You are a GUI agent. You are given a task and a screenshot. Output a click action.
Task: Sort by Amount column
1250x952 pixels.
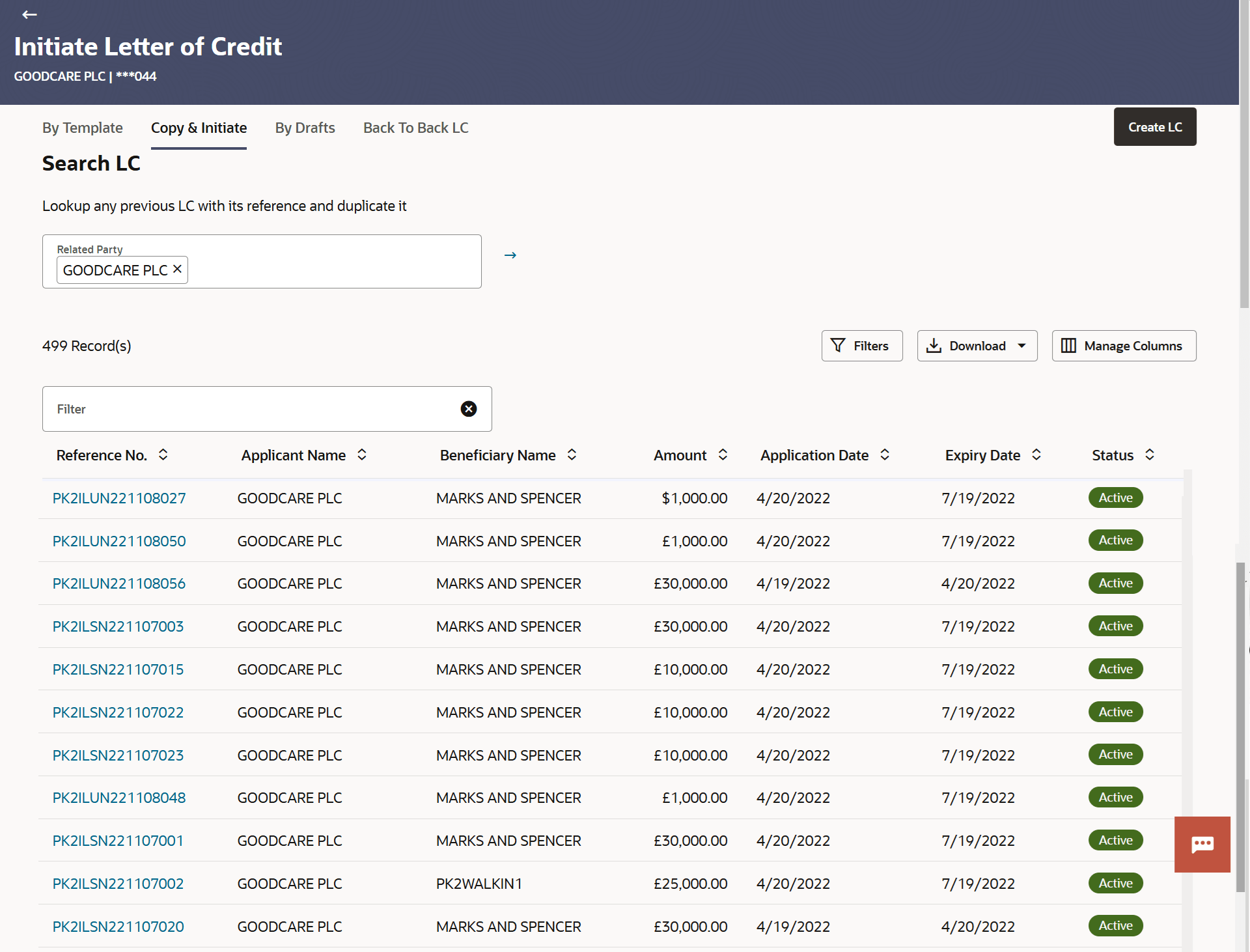pyautogui.click(x=723, y=455)
